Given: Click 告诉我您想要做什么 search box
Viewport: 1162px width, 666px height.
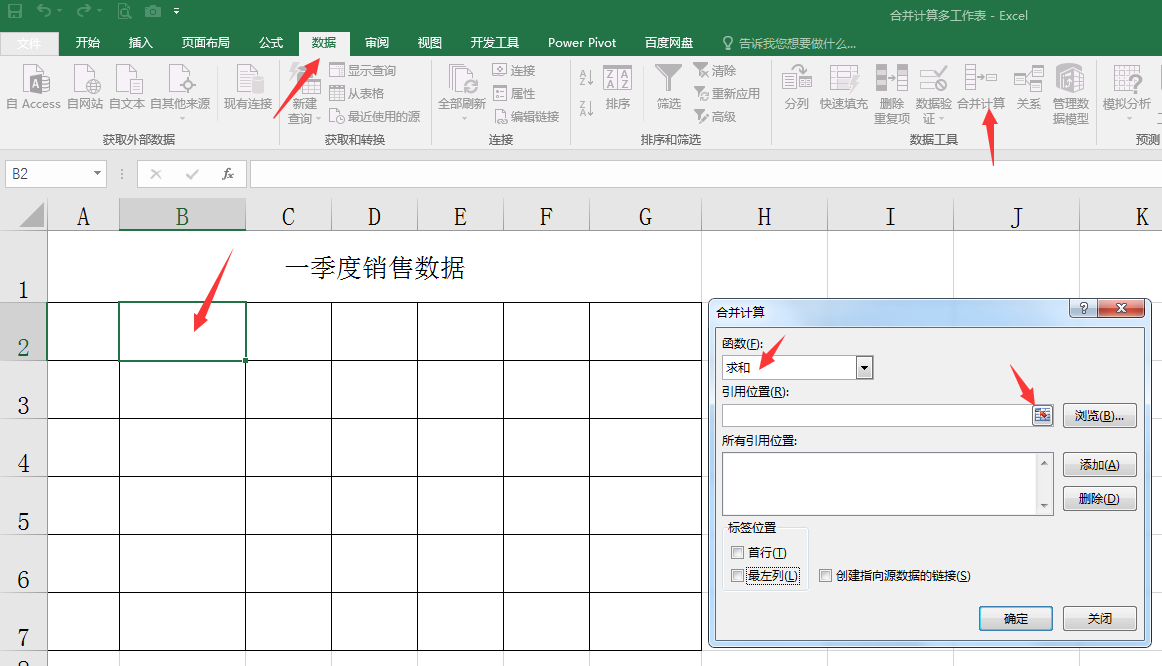Looking at the screenshot, I should click(x=790, y=44).
